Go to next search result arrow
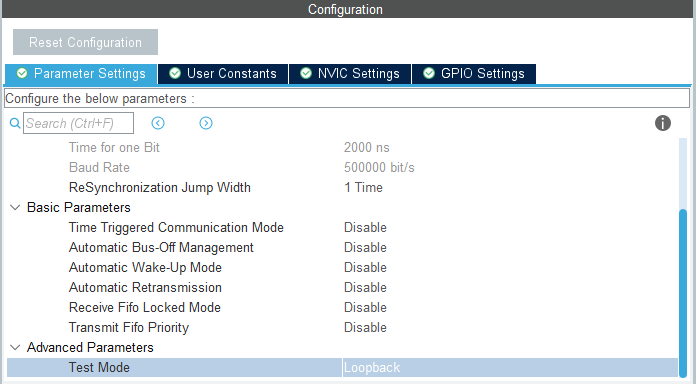The height and width of the screenshot is (384, 696). coord(206,123)
